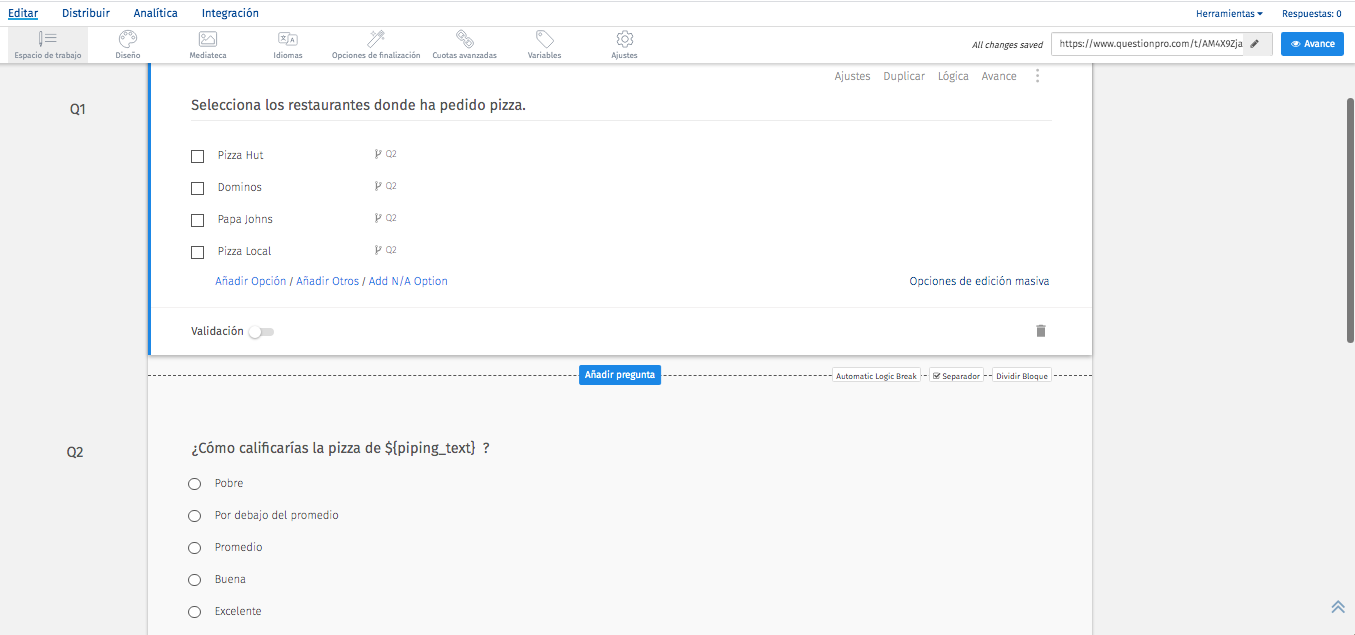Screen dimensions: 1355x635
Task: Click the Añadir pregunta button
Action: (x=620, y=375)
